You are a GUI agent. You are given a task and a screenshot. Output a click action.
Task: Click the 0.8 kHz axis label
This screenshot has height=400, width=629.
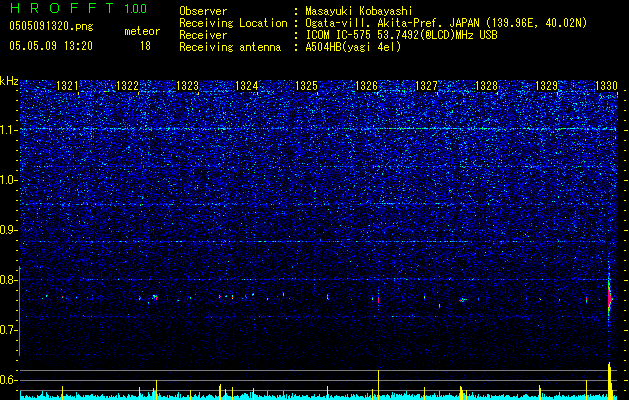pos(9,280)
